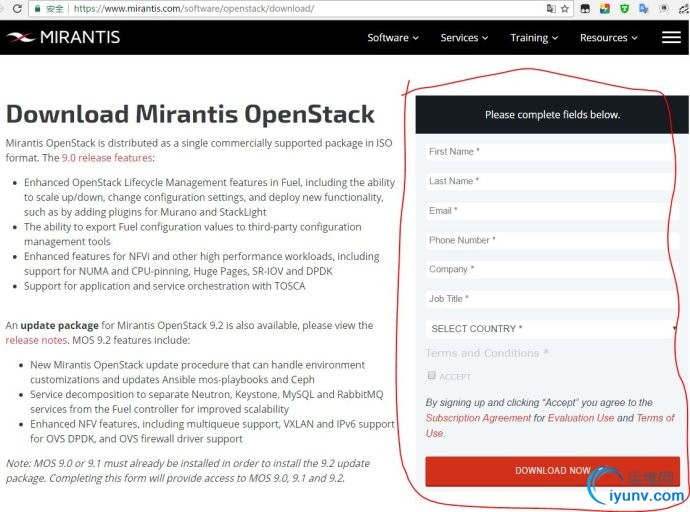Viewport: 690px width, 512px height.
Task: Open the hamburger menu icon
Action: [x=671, y=37]
